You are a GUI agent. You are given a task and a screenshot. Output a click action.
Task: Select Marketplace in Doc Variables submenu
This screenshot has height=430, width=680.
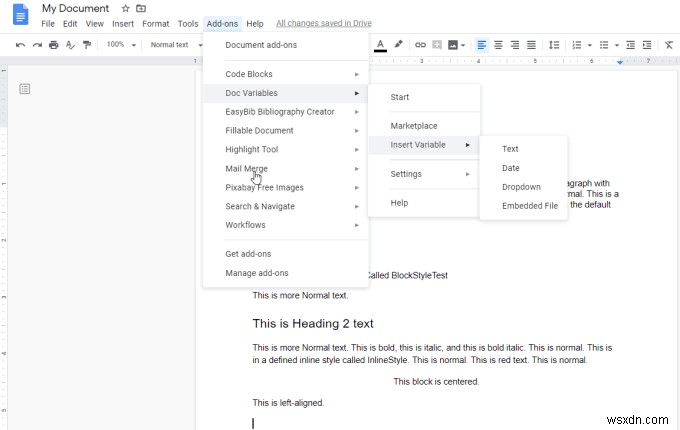[424, 126]
